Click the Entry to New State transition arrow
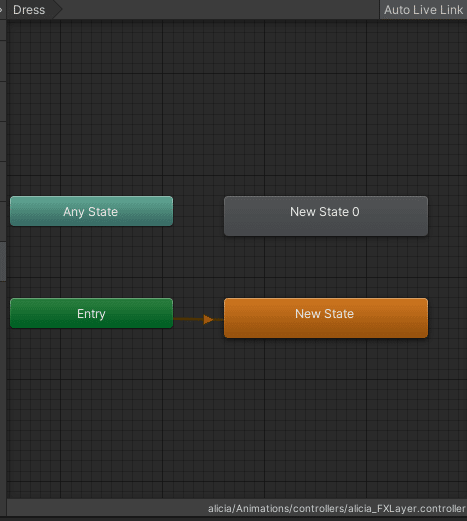Viewport: 467px width, 521px height. 208,319
